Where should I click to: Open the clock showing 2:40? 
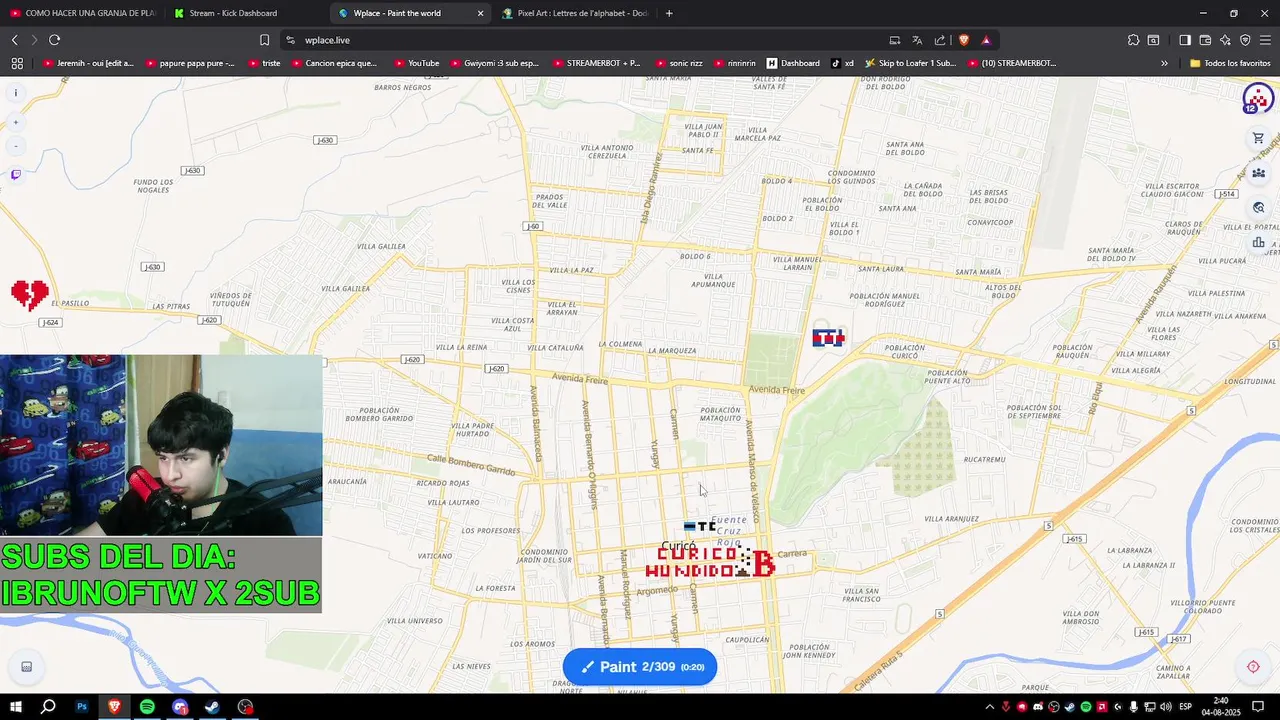[x=1220, y=707]
